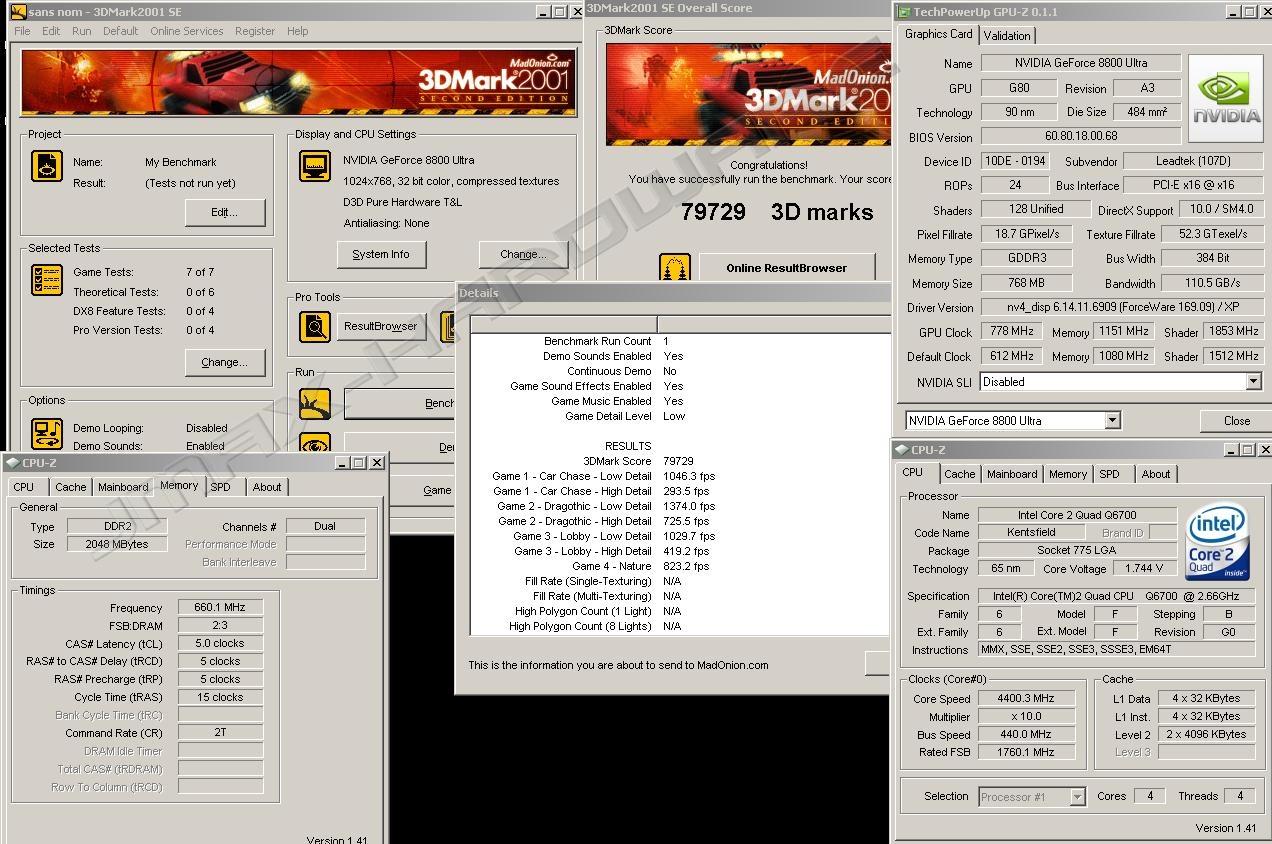1272x844 pixels.
Task: Open About tab in right CPU-Z window
Action: pyautogui.click(x=1156, y=474)
